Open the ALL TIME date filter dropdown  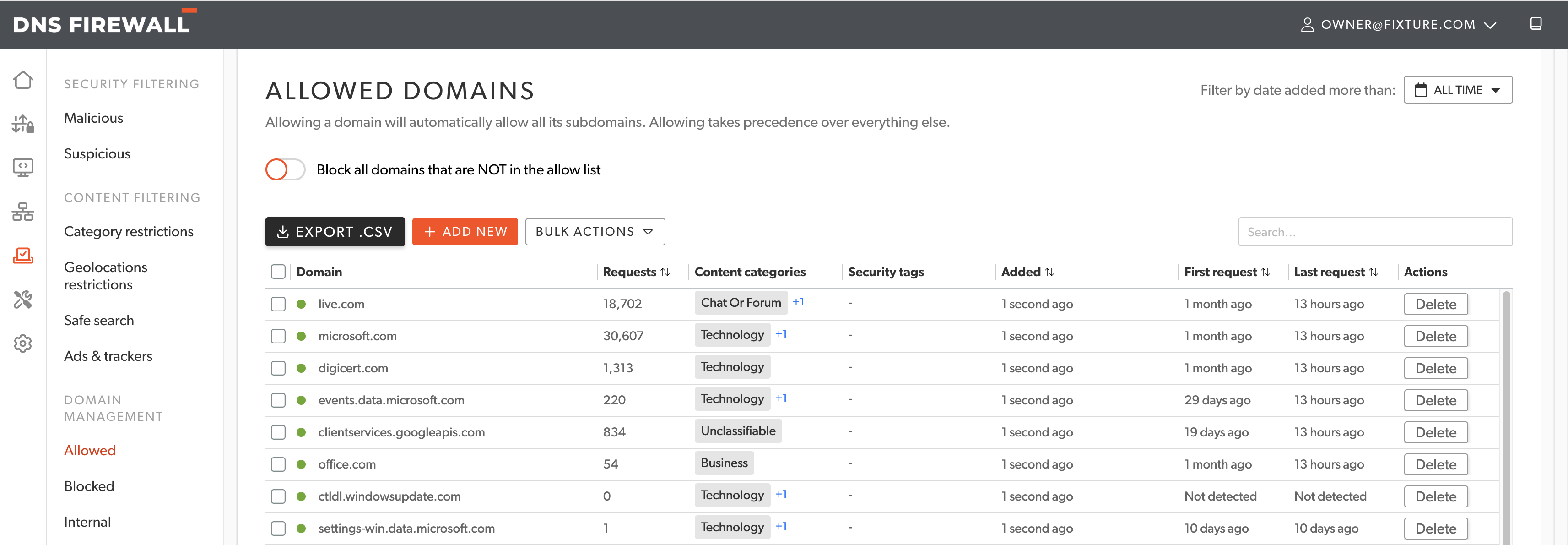click(1458, 89)
